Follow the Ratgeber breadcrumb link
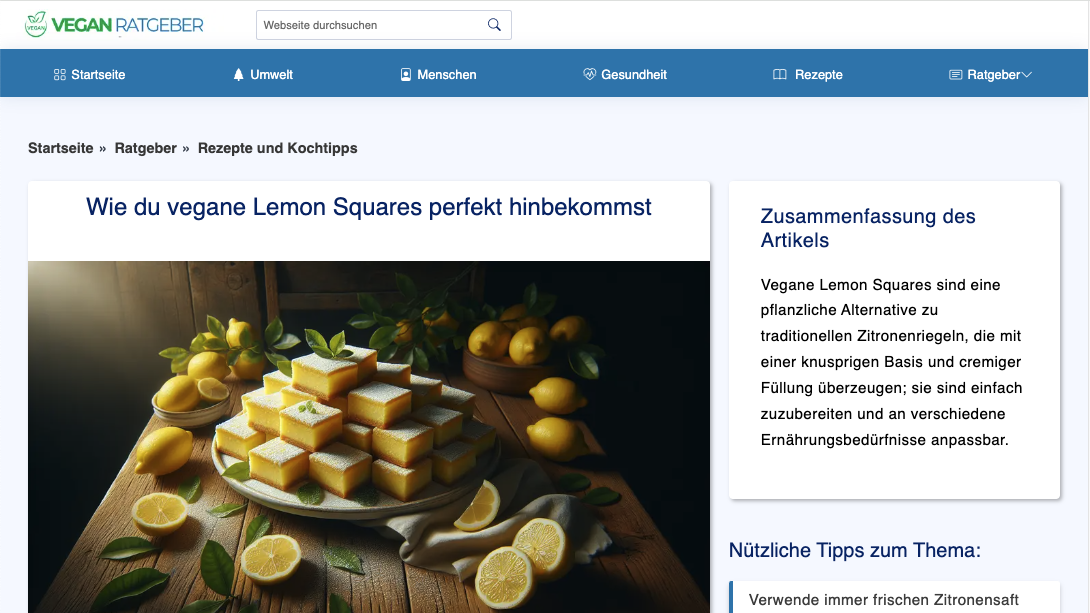The image size is (1090, 613). pyautogui.click(x=145, y=148)
